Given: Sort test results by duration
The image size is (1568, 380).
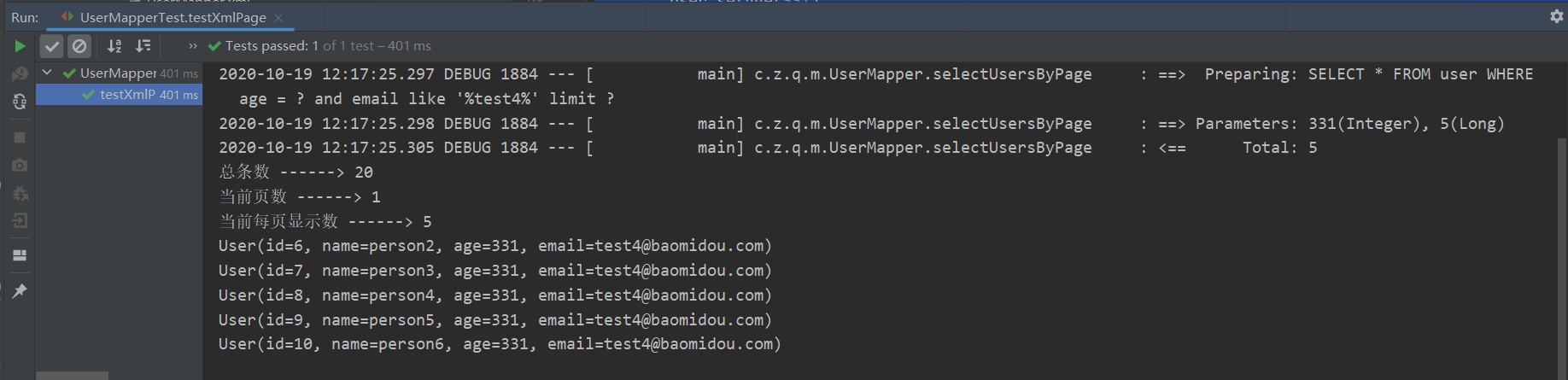Looking at the screenshot, I should tap(143, 46).
